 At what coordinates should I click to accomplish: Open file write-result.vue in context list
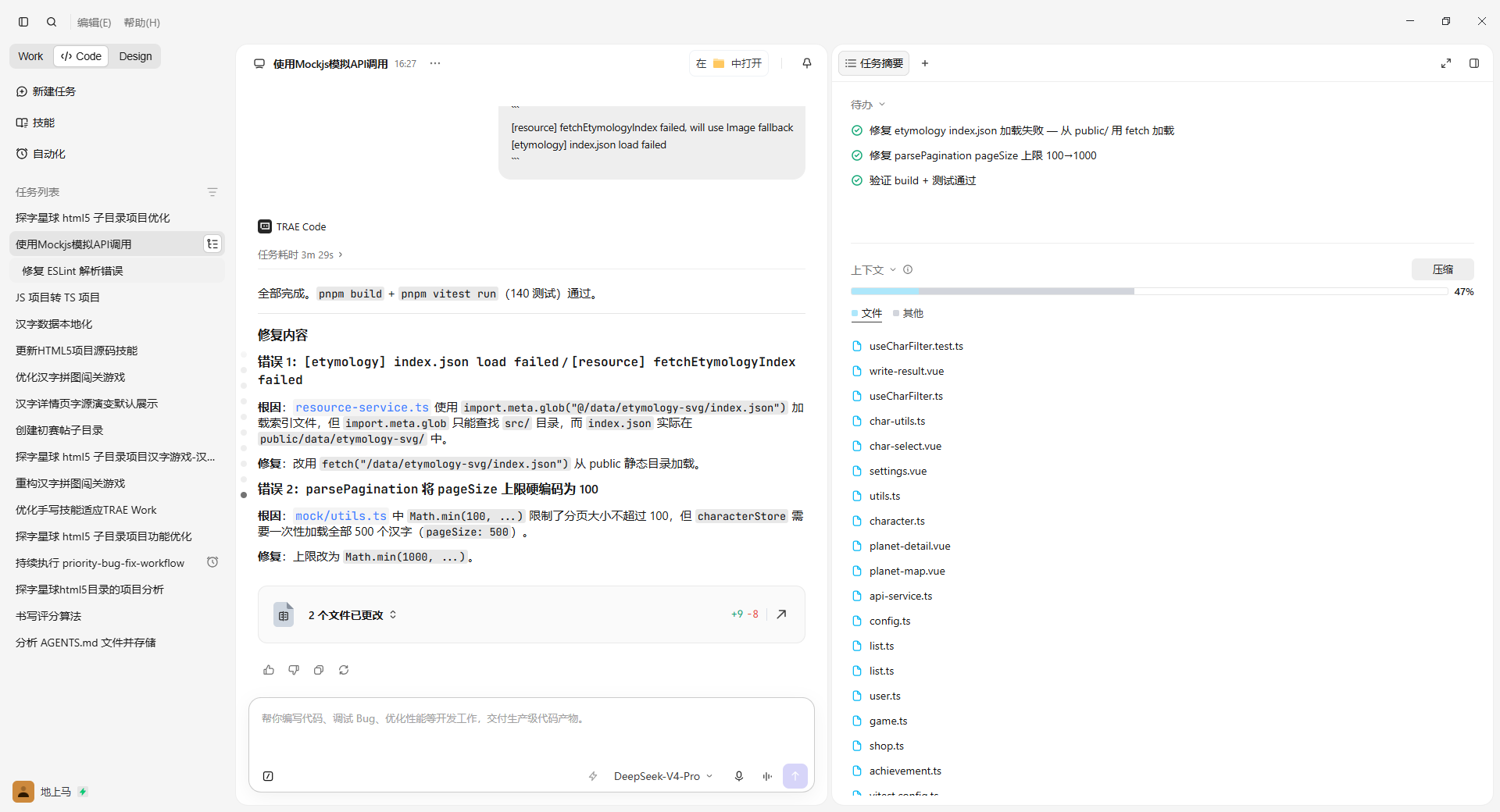906,371
